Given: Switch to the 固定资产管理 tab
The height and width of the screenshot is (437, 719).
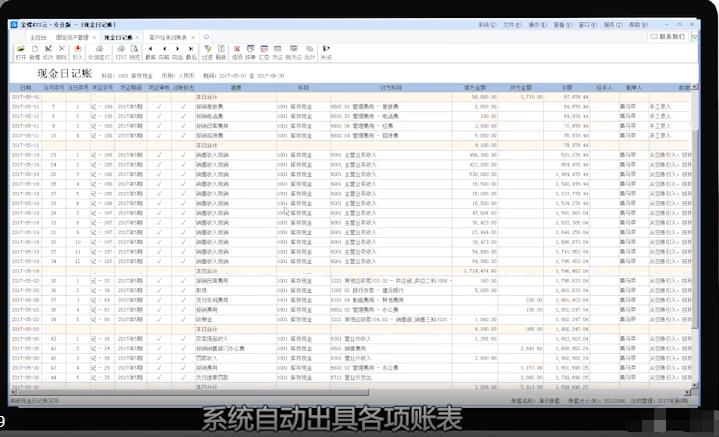Looking at the screenshot, I should 73,36.
